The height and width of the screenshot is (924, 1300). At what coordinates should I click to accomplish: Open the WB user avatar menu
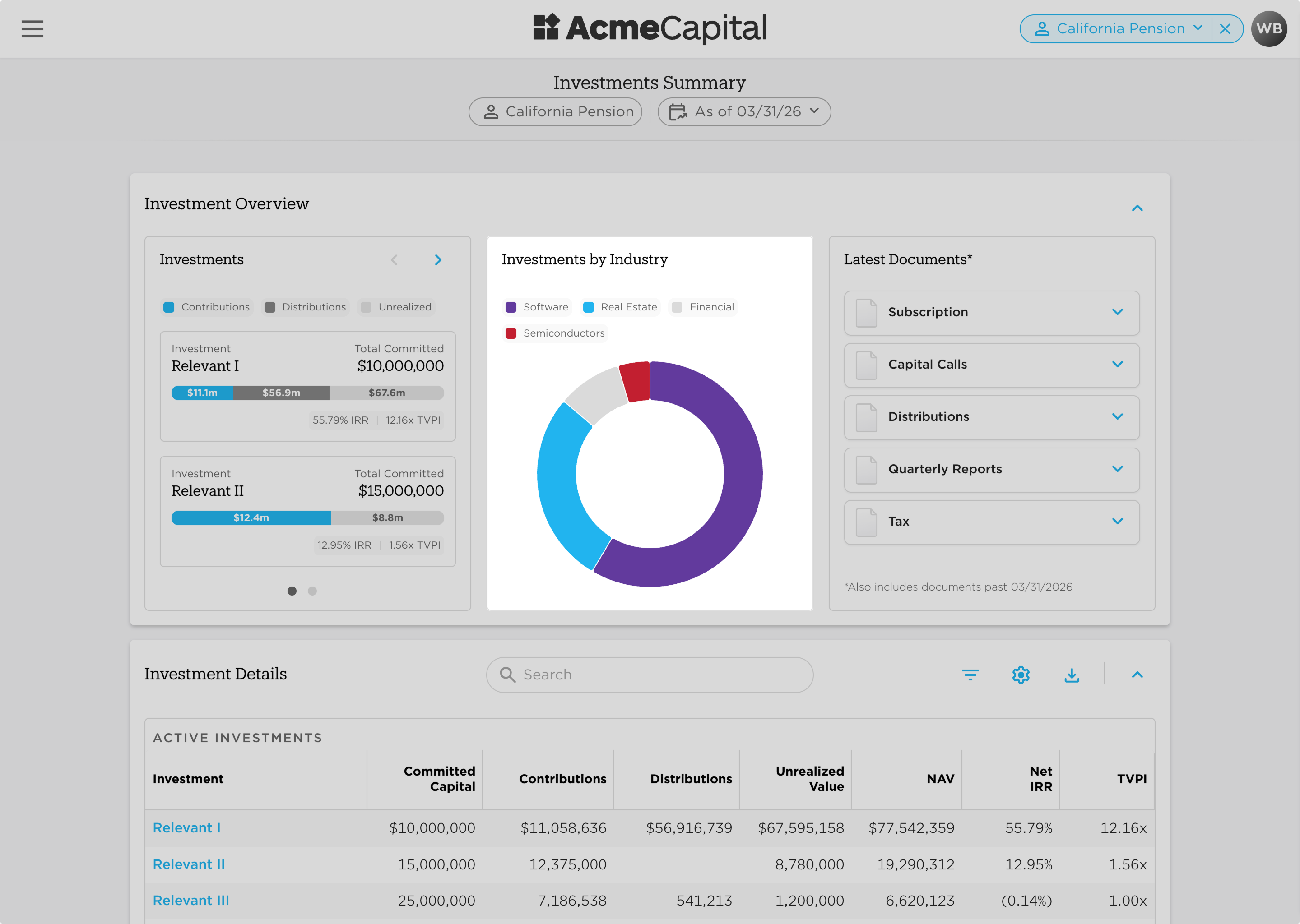tap(1269, 28)
